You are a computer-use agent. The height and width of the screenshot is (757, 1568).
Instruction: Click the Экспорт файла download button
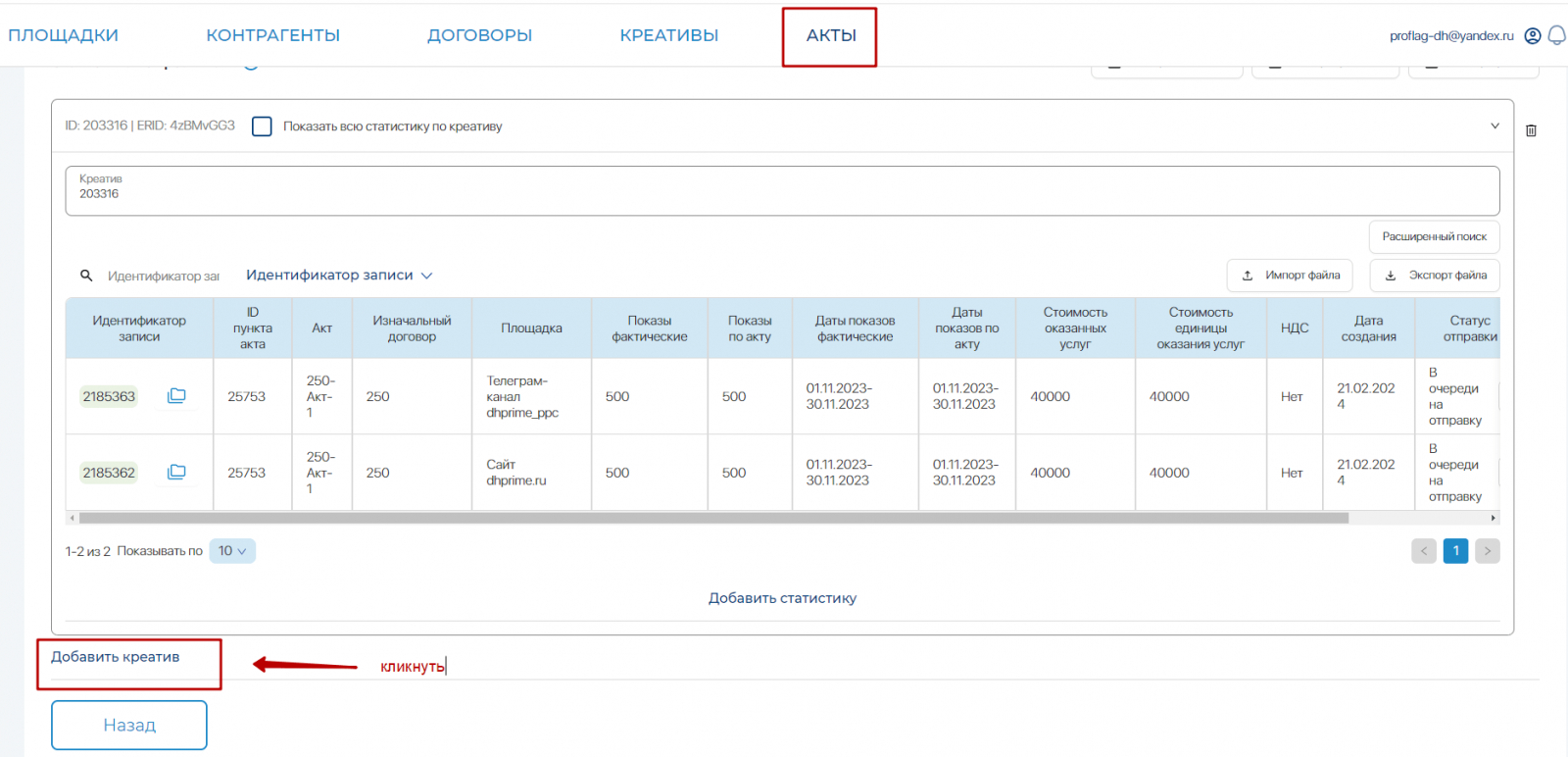(x=1435, y=276)
